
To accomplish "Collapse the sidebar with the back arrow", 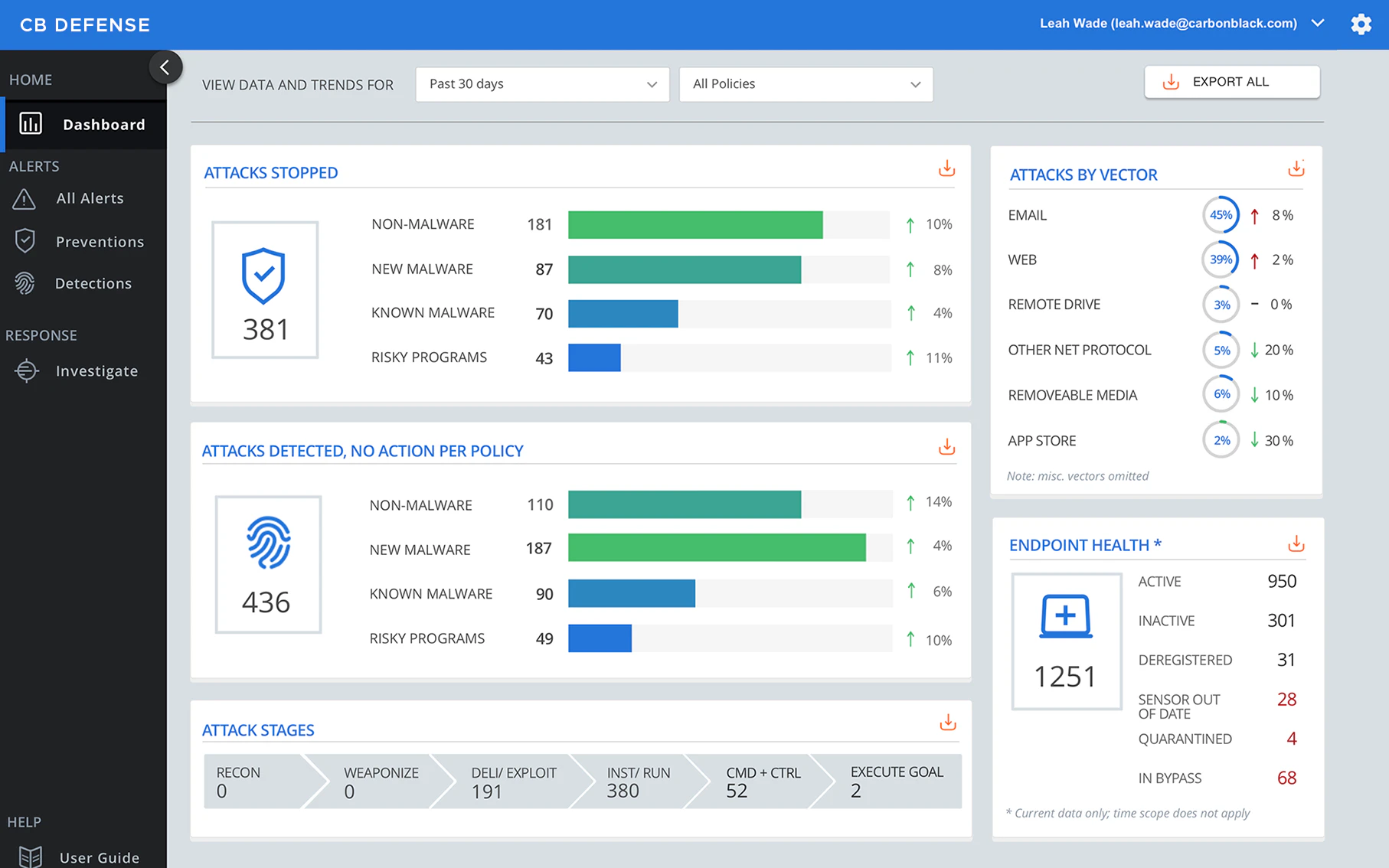I will click(165, 67).
